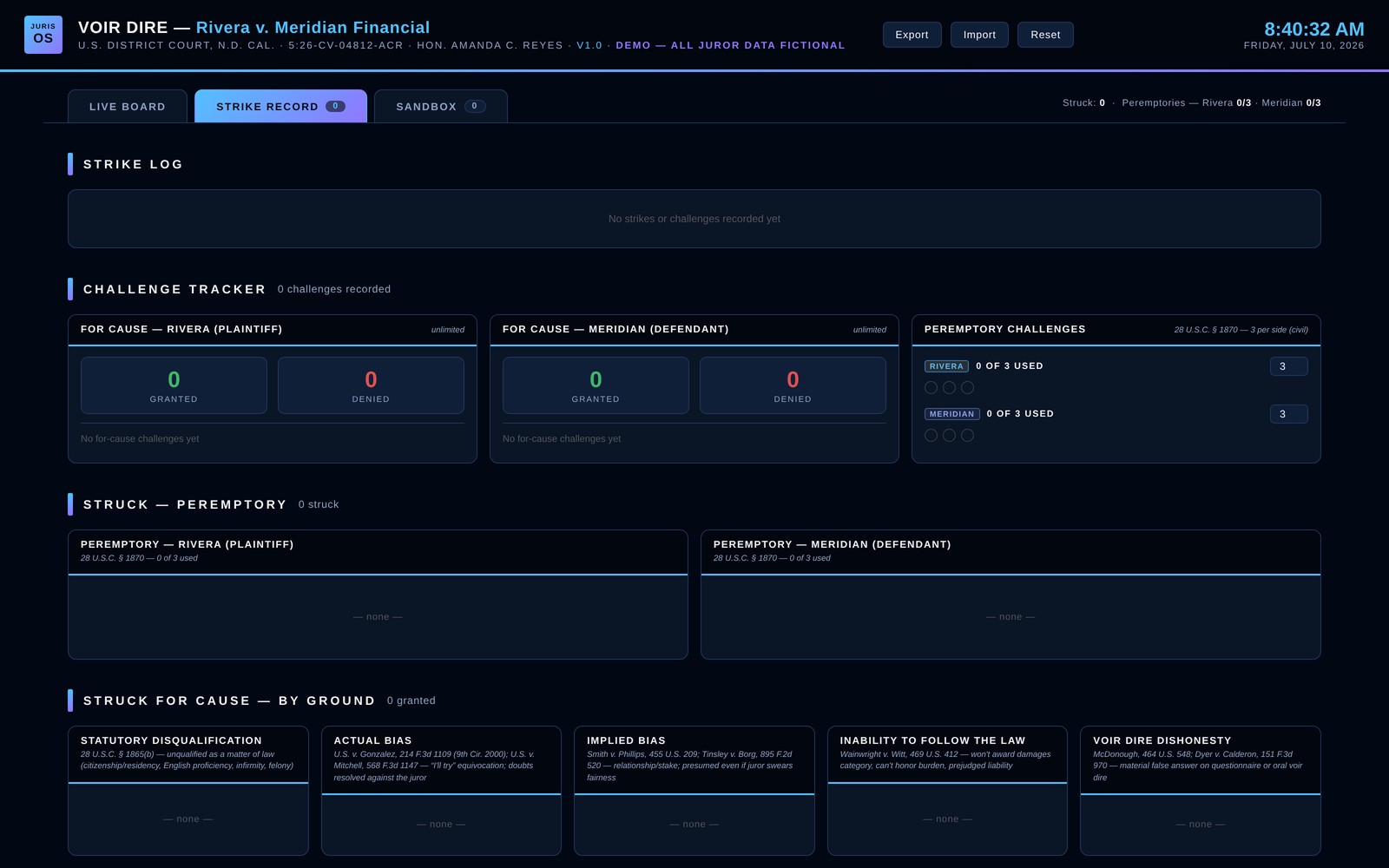Click Rivera's second peremptory circle indicator
The height and width of the screenshot is (868, 1389).
(x=950, y=388)
